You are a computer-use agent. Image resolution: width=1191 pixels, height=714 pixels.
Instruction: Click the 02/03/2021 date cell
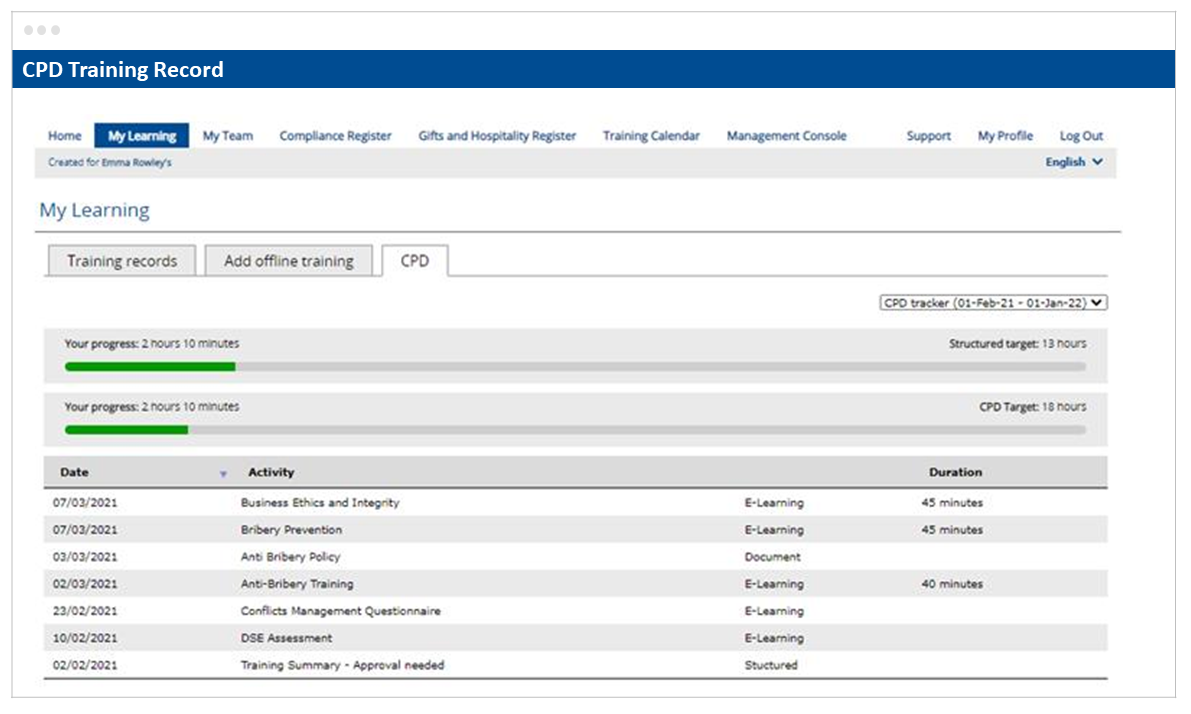pyautogui.click(x=85, y=583)
